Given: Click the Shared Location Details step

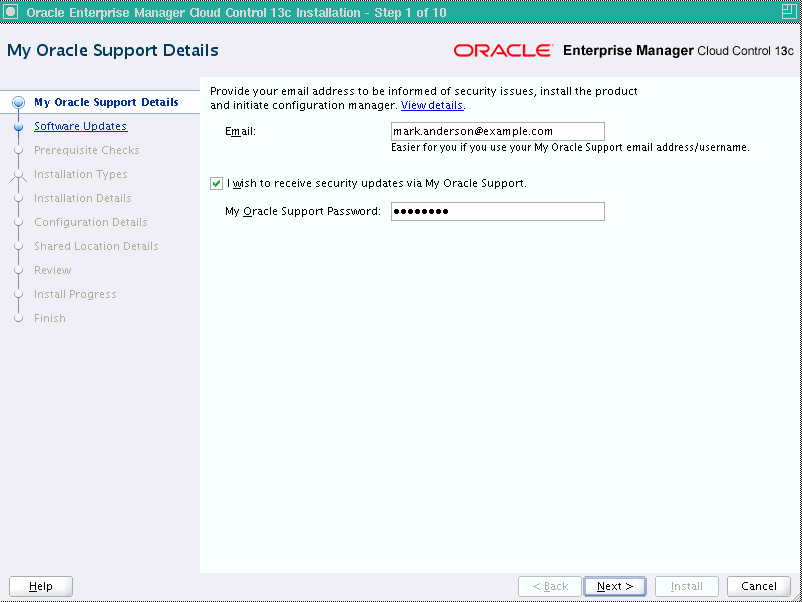Looking at the screenshot, I should (x=96, y=247).
